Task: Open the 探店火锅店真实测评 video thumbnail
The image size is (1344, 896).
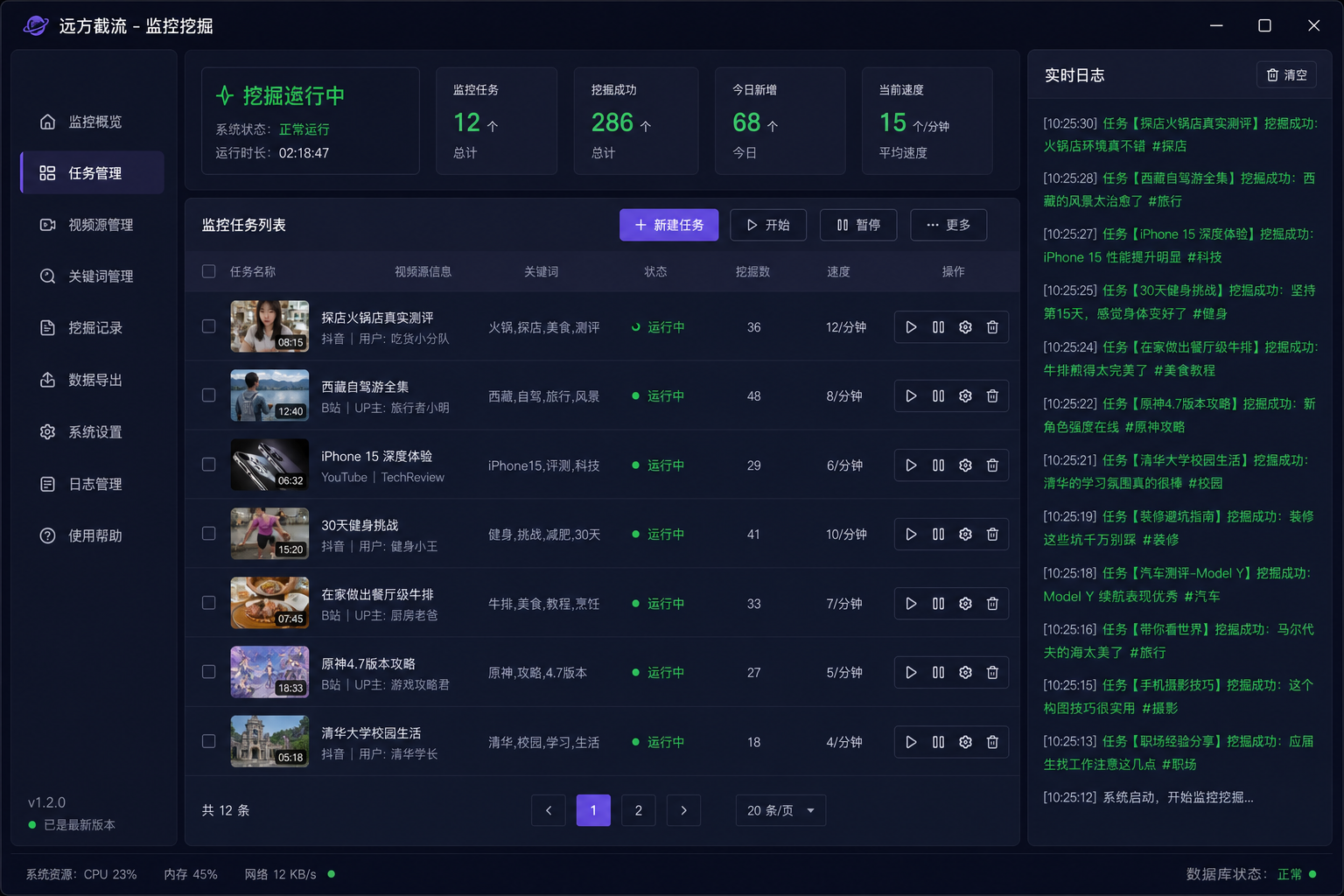Action: click(269, 326)
